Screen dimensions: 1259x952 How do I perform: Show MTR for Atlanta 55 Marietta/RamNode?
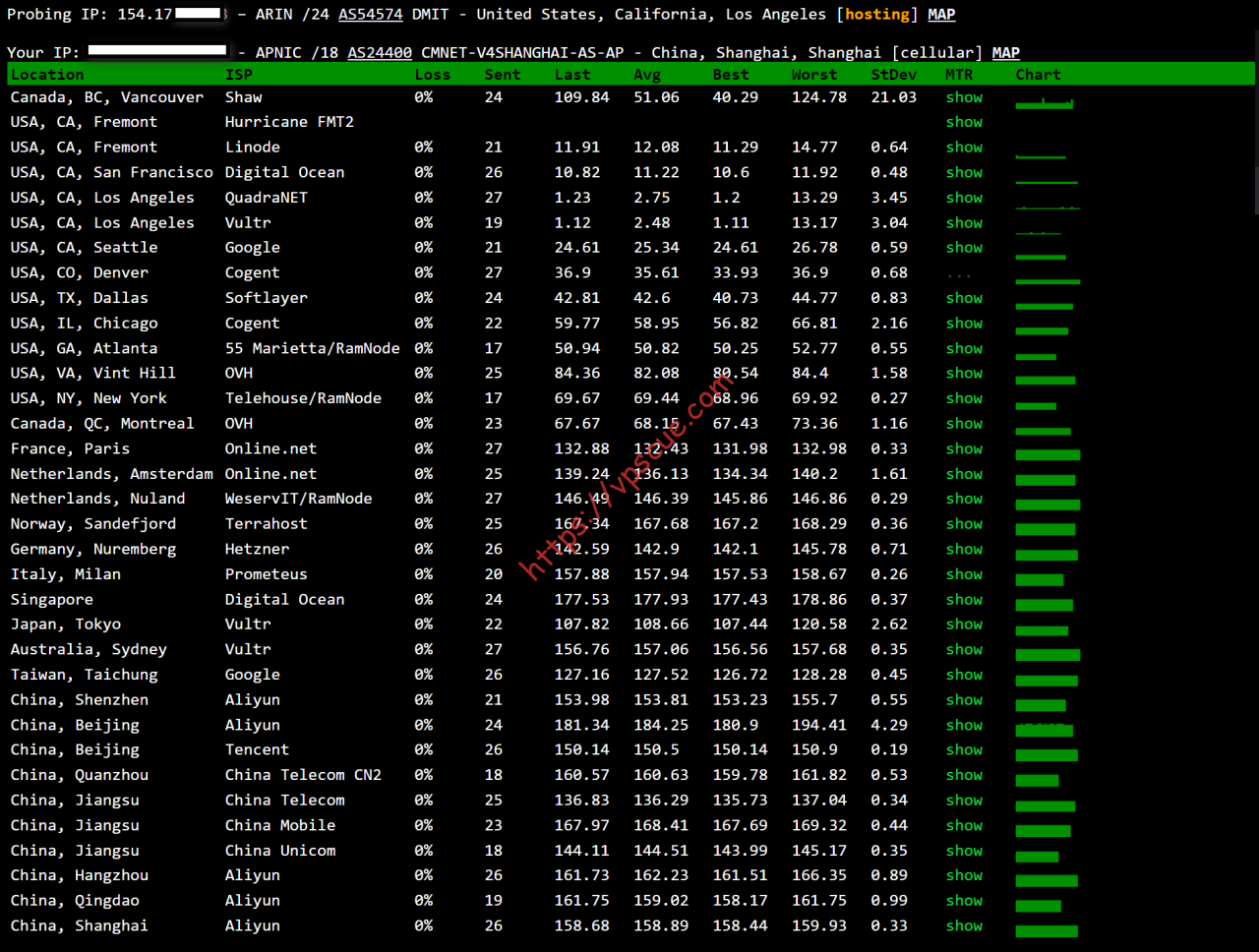click(964, 348)
